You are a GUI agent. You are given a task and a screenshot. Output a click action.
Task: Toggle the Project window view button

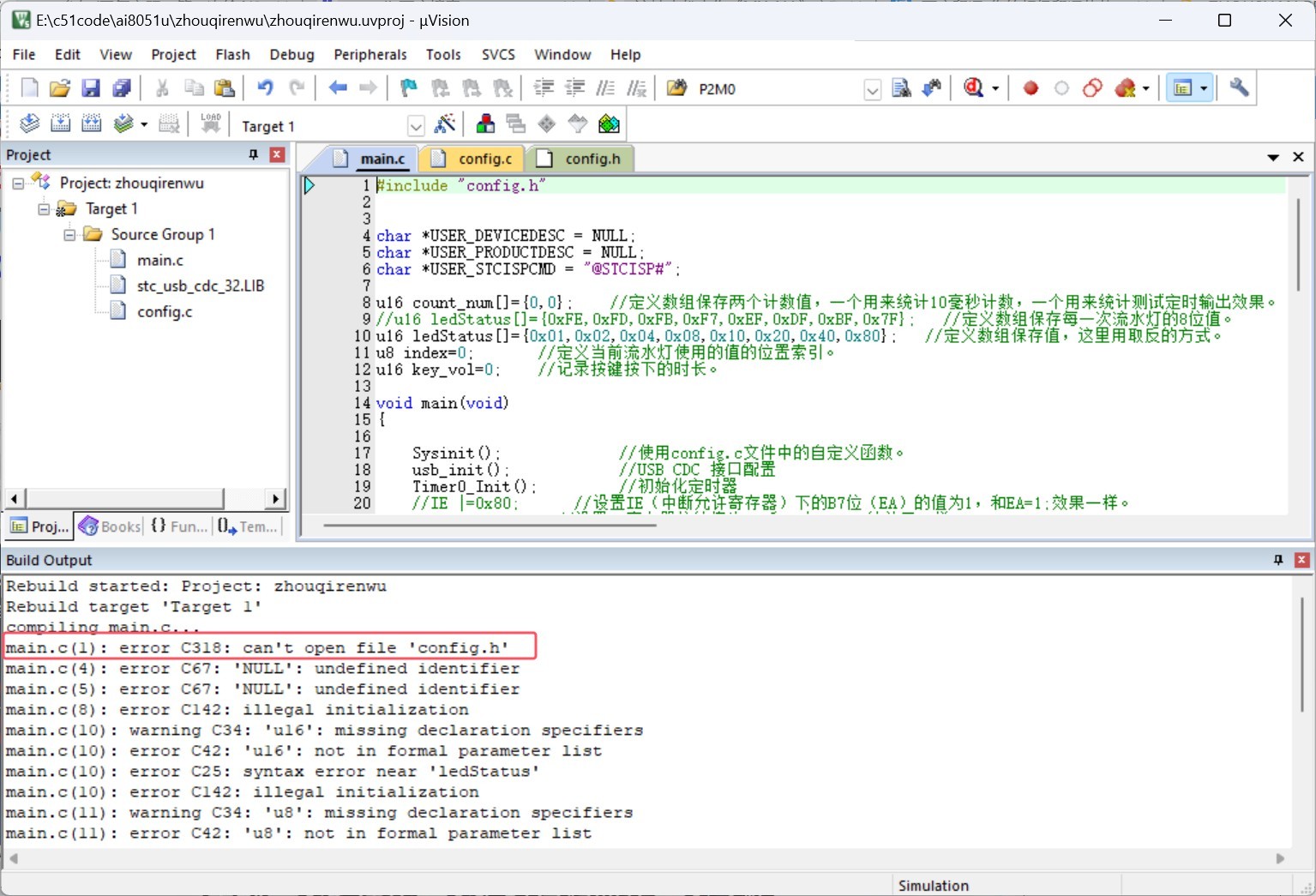coord(1182,88)
